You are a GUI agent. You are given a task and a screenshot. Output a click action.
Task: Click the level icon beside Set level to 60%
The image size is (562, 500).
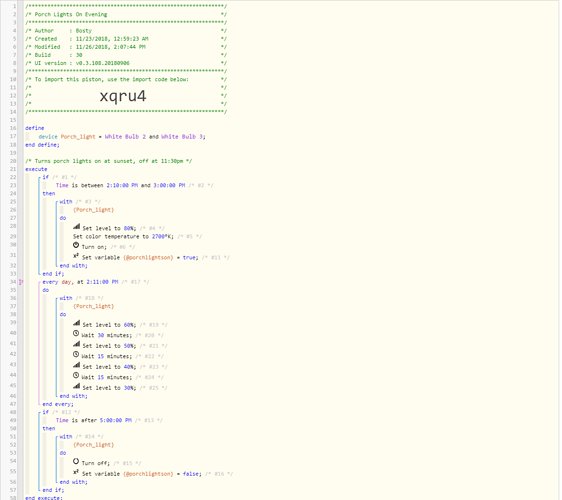pyautogui.click(x=76, y=323)
